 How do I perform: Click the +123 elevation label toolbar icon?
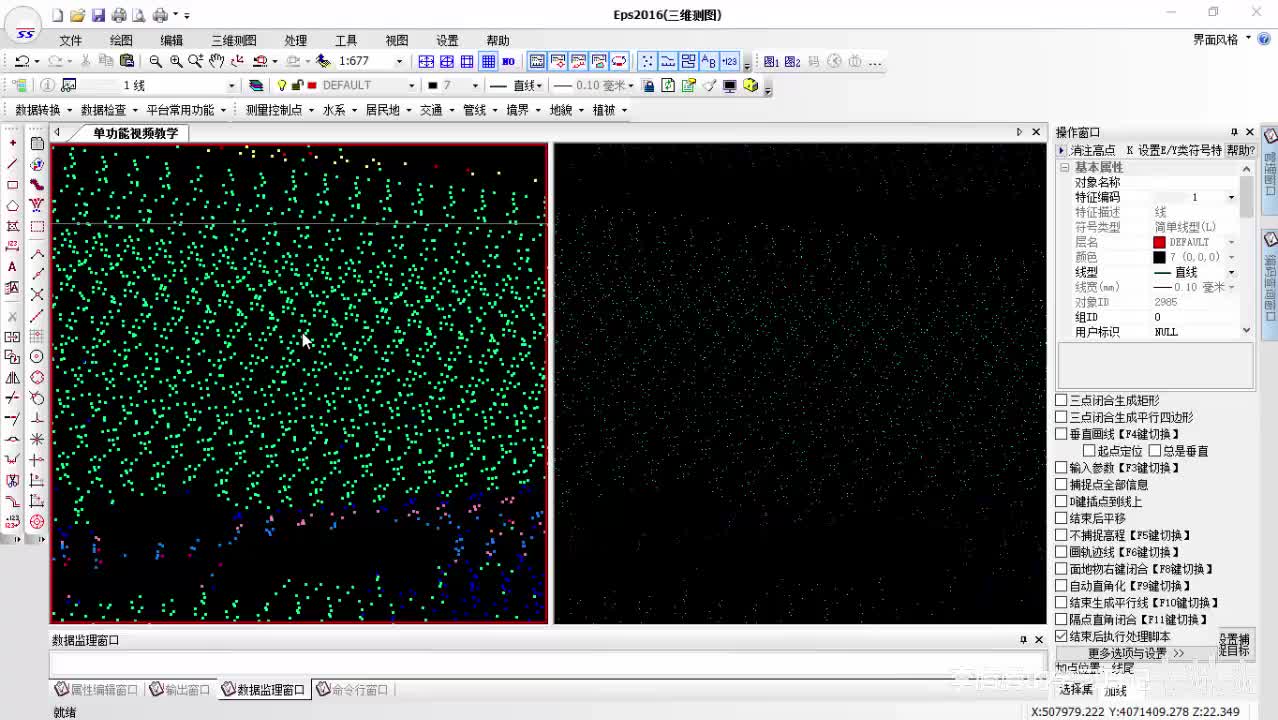tap(729, 62)
